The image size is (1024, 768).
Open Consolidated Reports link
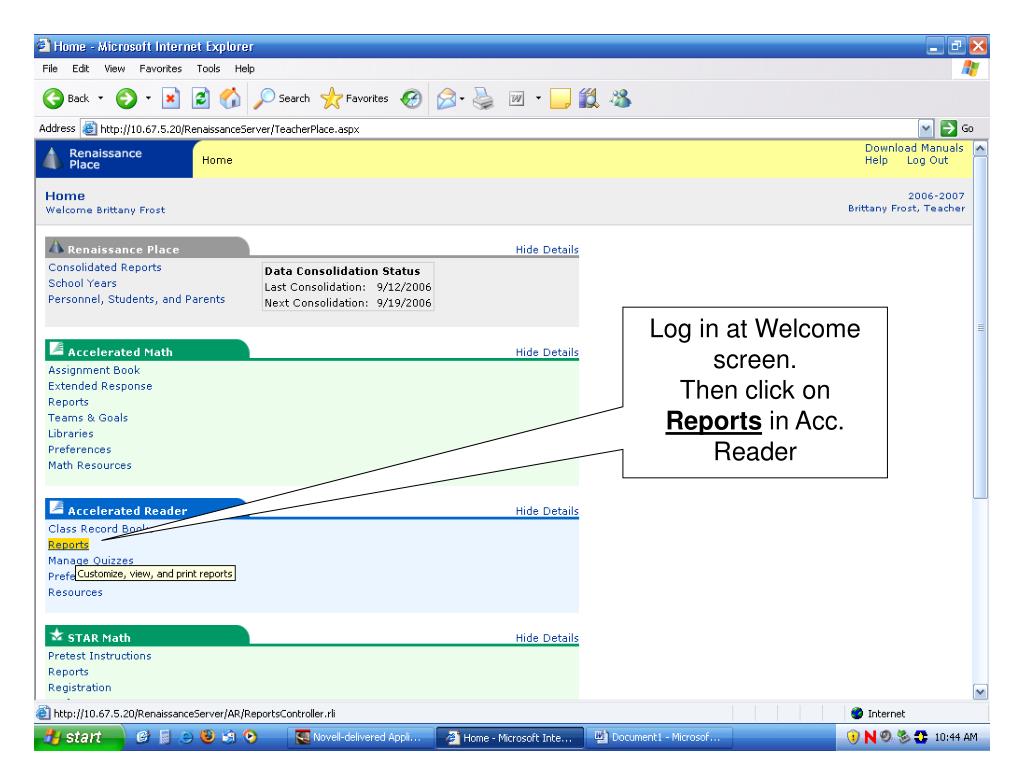(x=104, y=267)
